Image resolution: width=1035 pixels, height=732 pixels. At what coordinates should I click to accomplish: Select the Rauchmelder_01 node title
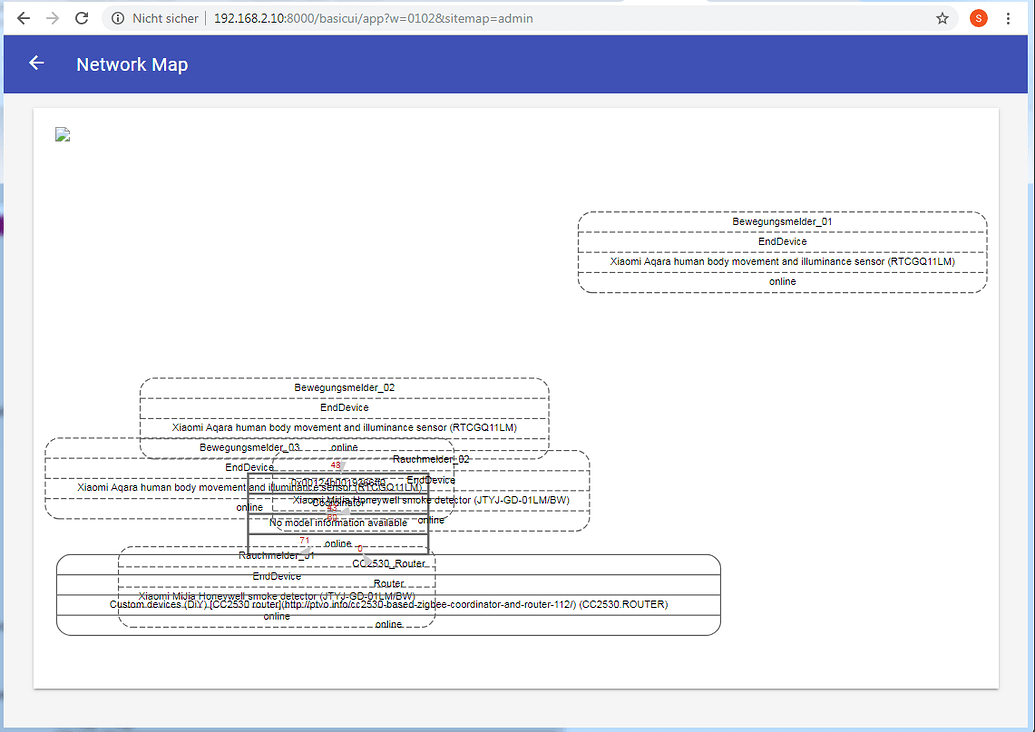tap(276, 555)
